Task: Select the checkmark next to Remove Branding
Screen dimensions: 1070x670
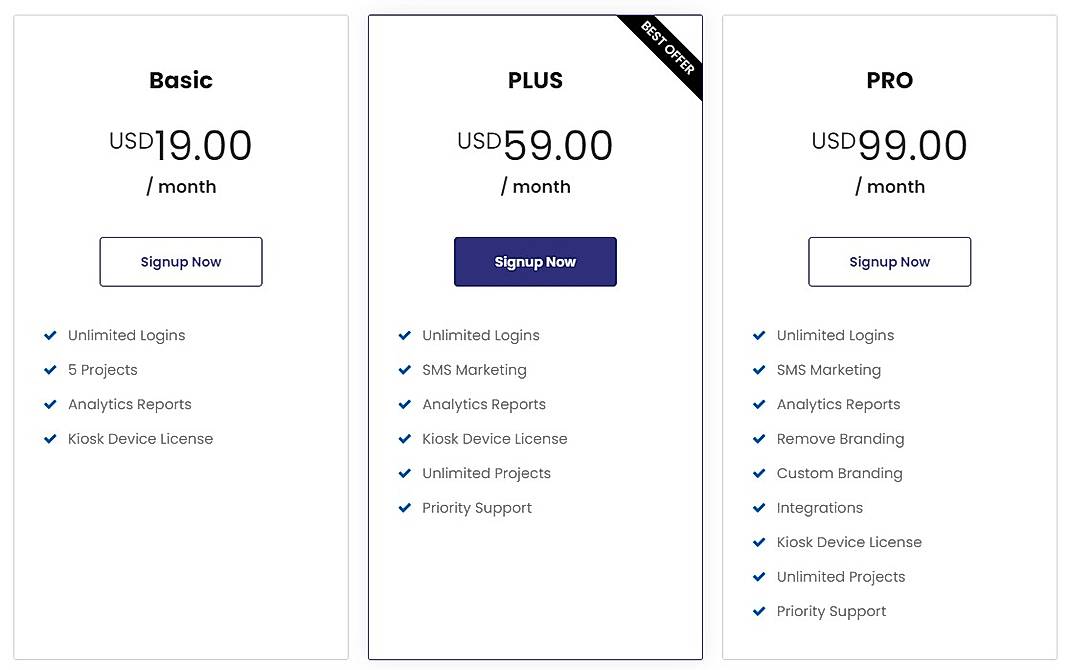Action: (759, 438)
